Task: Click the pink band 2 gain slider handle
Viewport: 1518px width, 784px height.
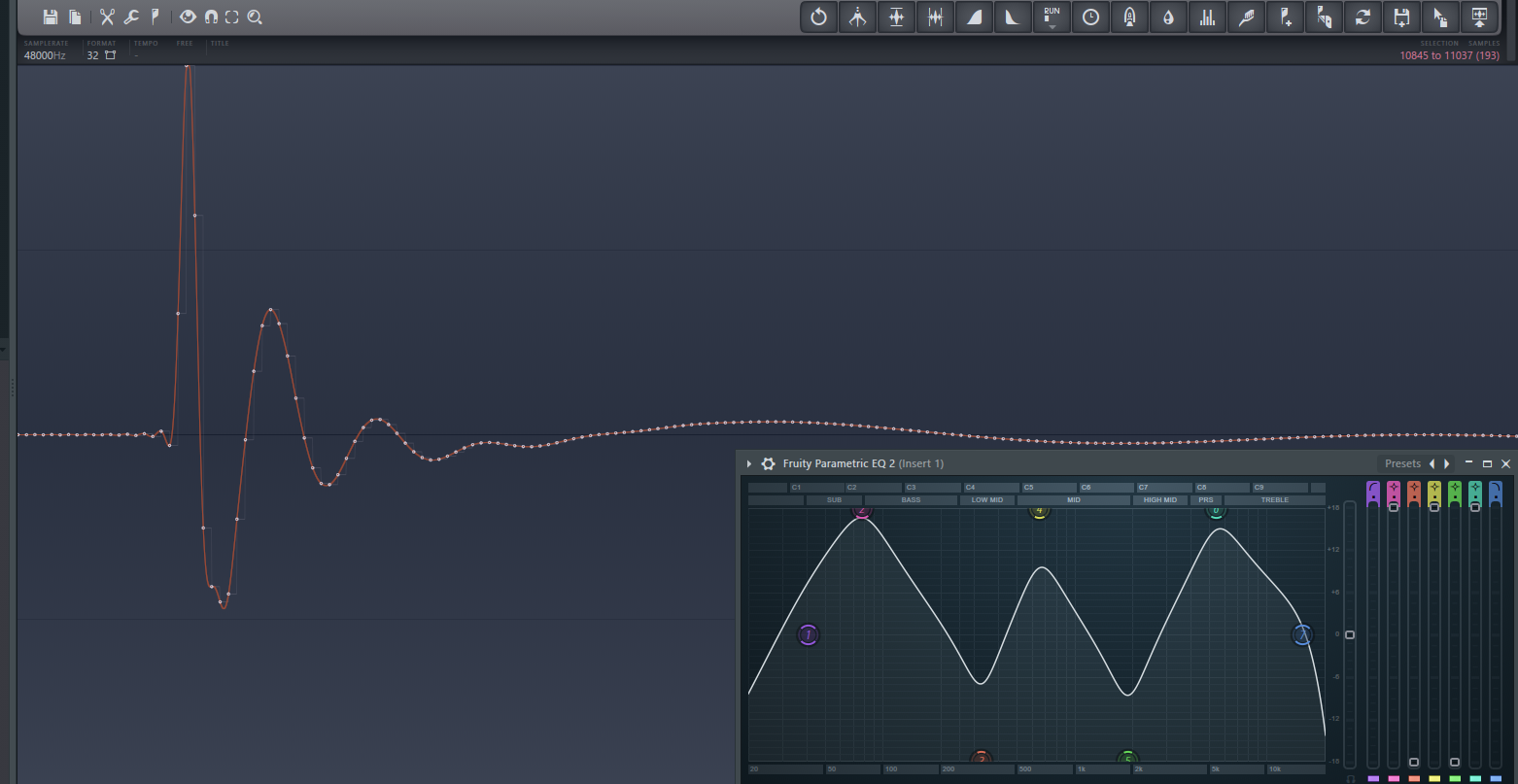Action: click(1394, 507)
